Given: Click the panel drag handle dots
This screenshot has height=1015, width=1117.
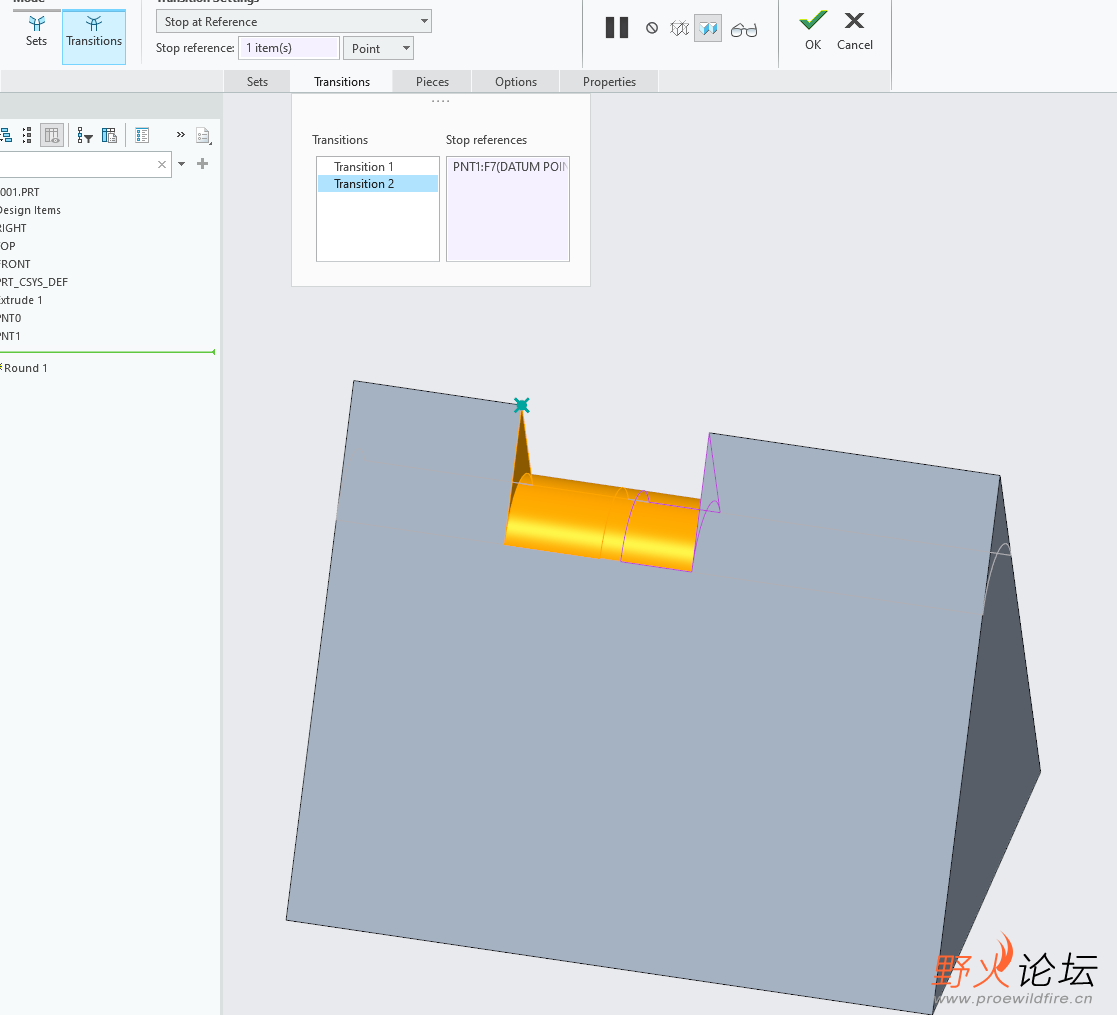Looking at the screenshot, I should pos(440,101).
